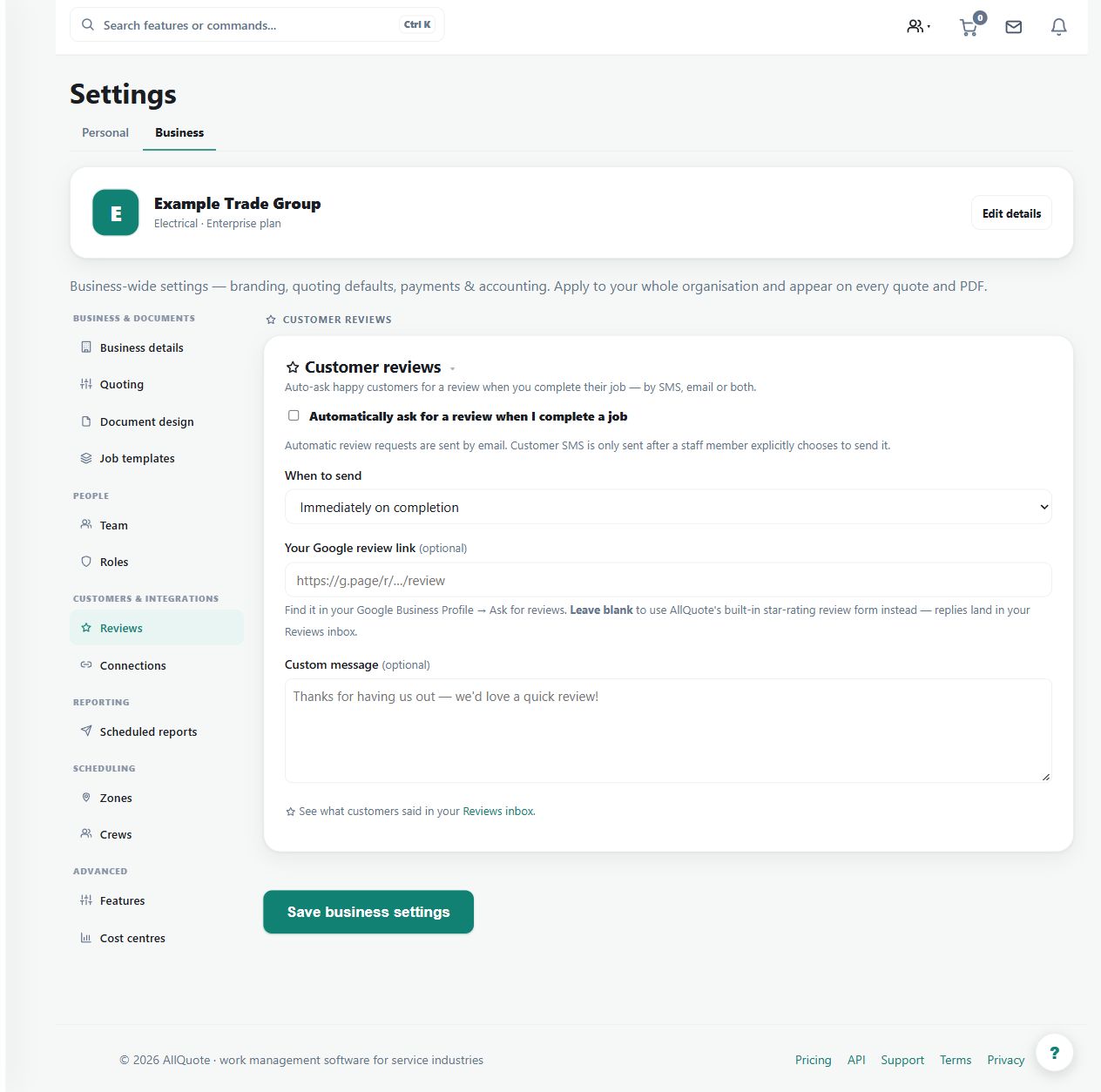Click the Scheduled reports paper-plane icon
The height and width of the screenshot is (1092, 1101).
coord(86,731)
